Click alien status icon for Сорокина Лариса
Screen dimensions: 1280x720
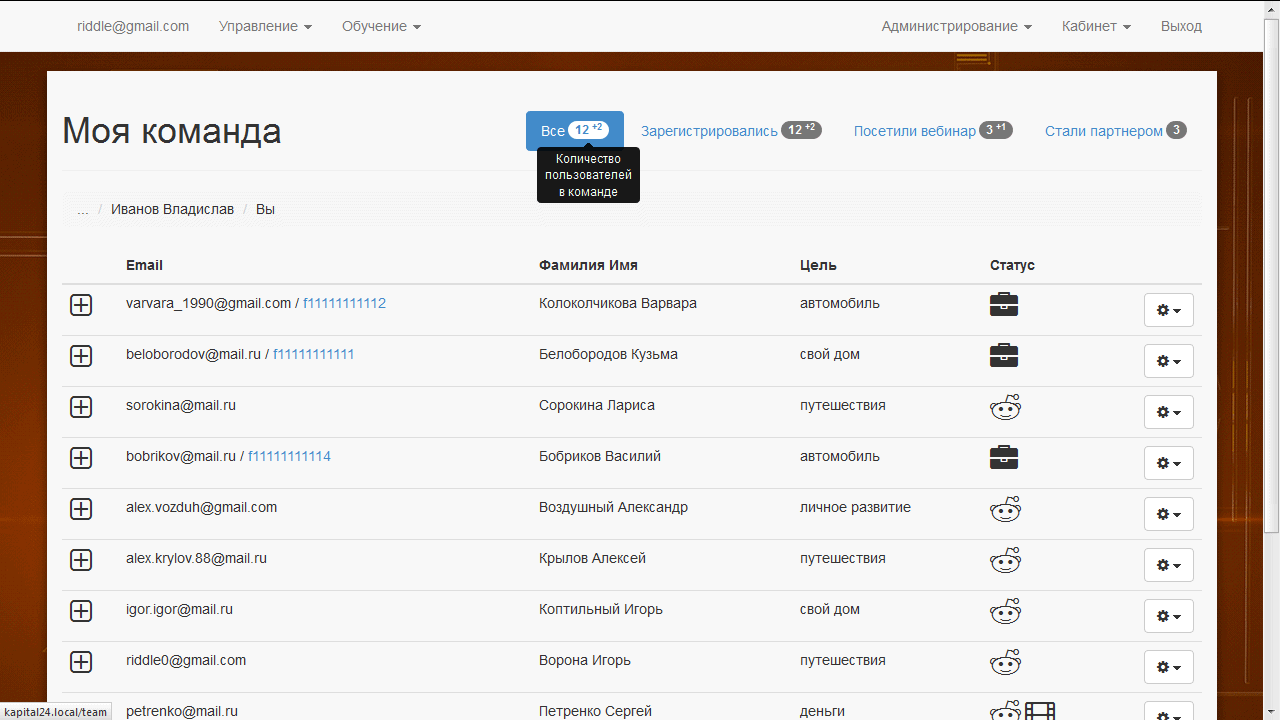(1005, 407)
